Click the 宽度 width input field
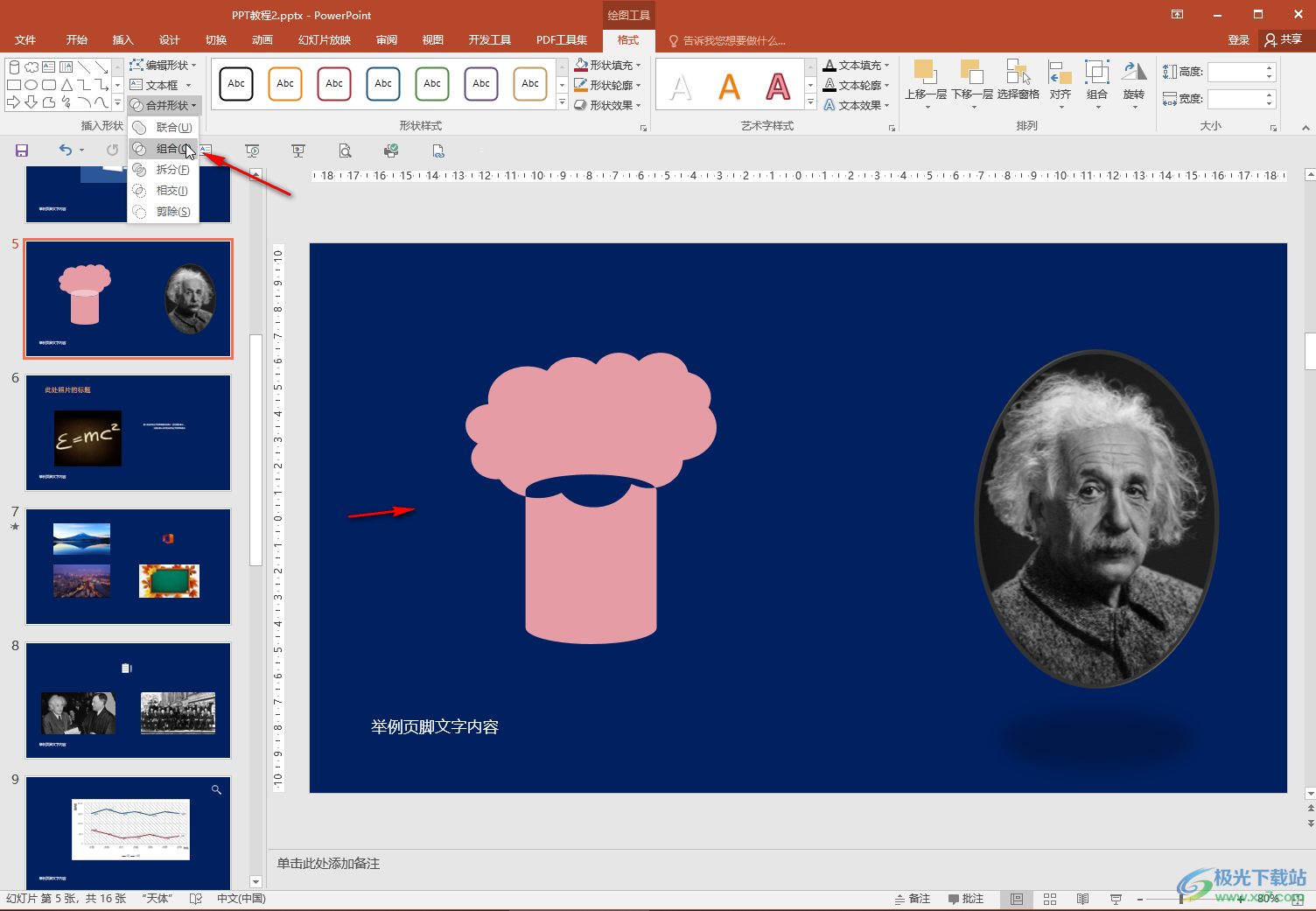Viewport: 1316px width, 911px height. tap(1235, 99)
